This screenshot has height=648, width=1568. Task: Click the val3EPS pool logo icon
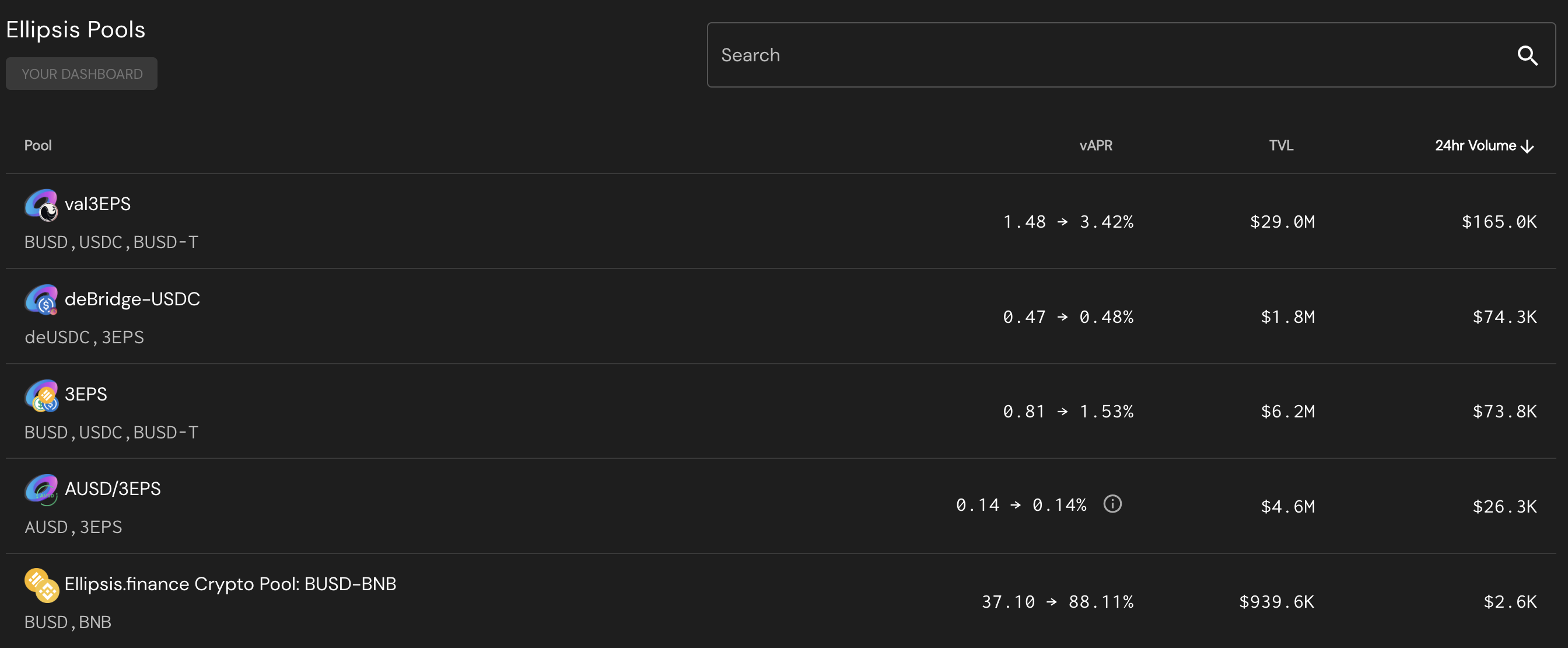tap(41, 205)
